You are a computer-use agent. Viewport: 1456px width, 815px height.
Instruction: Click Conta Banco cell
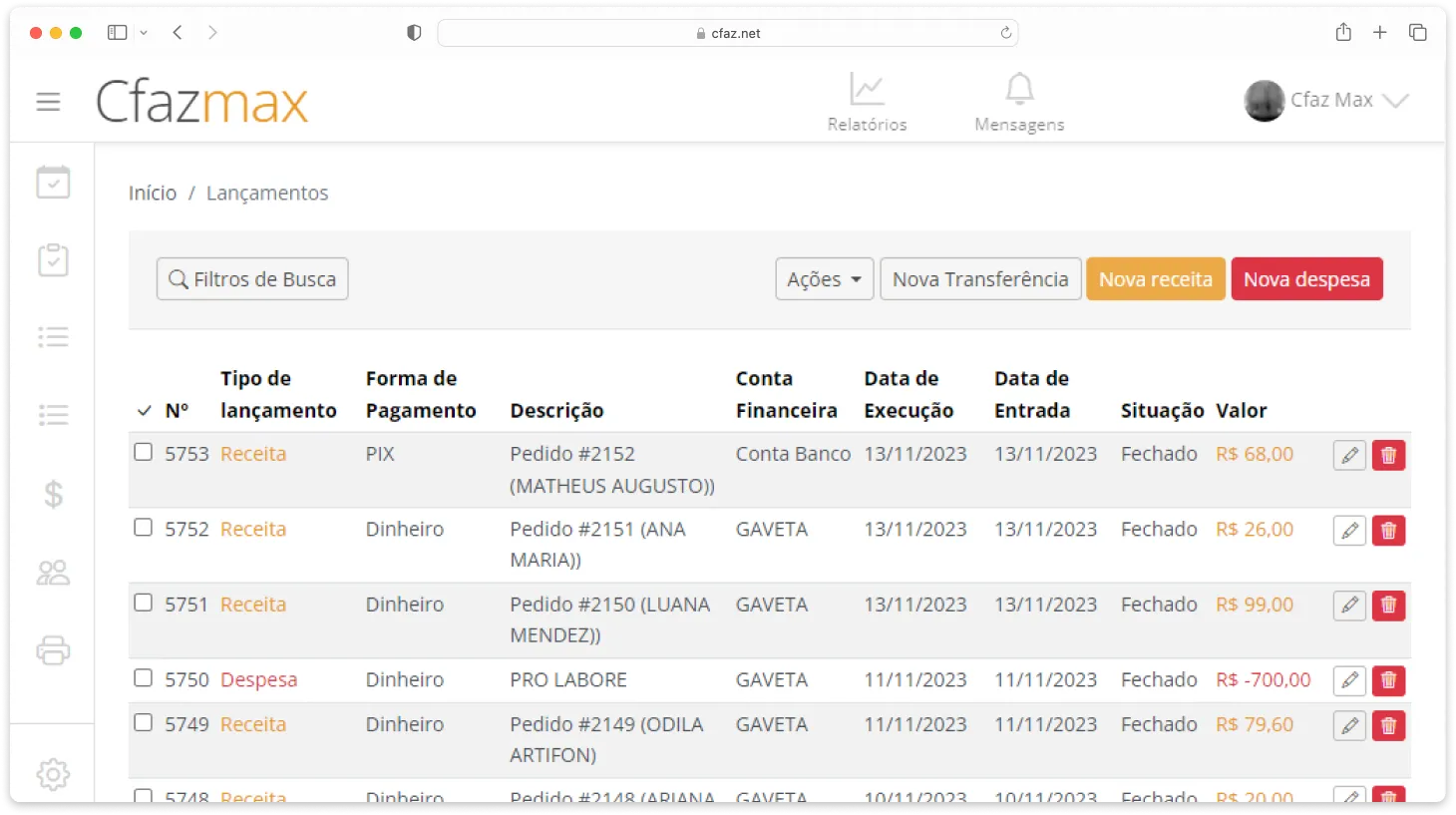tap(793, 454)
